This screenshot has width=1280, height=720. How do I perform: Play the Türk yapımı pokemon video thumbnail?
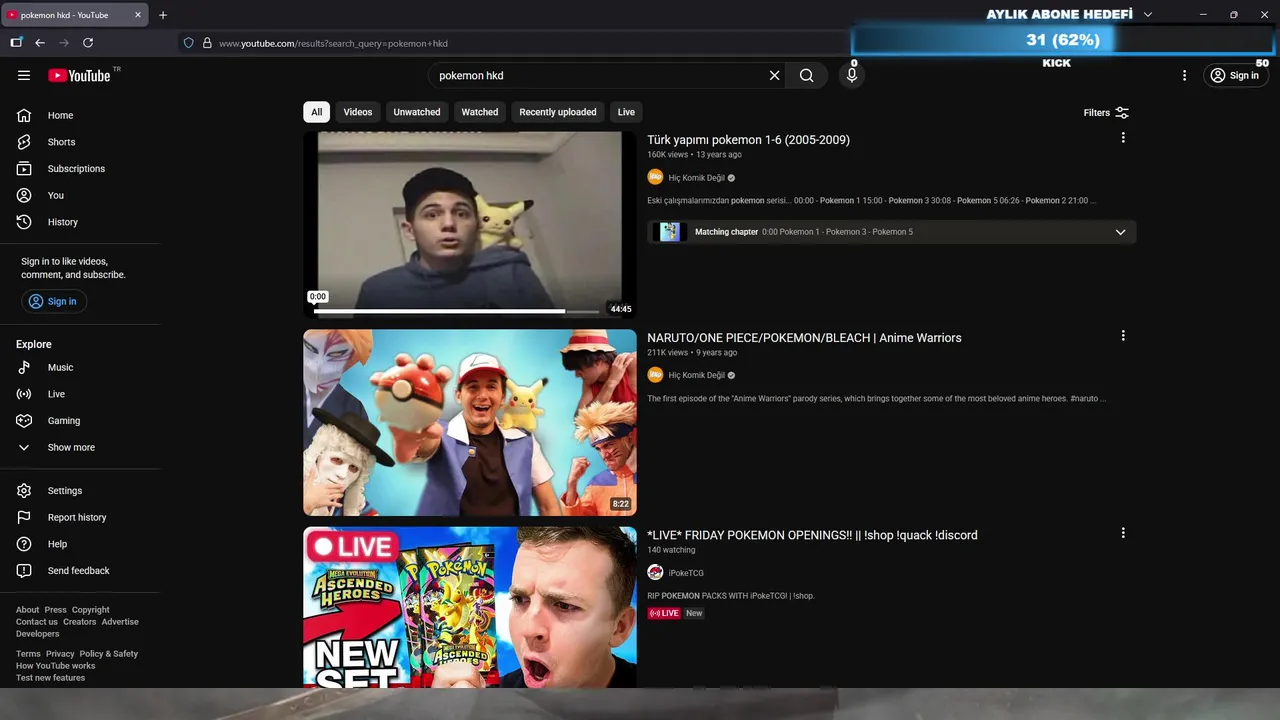(470, 225)
